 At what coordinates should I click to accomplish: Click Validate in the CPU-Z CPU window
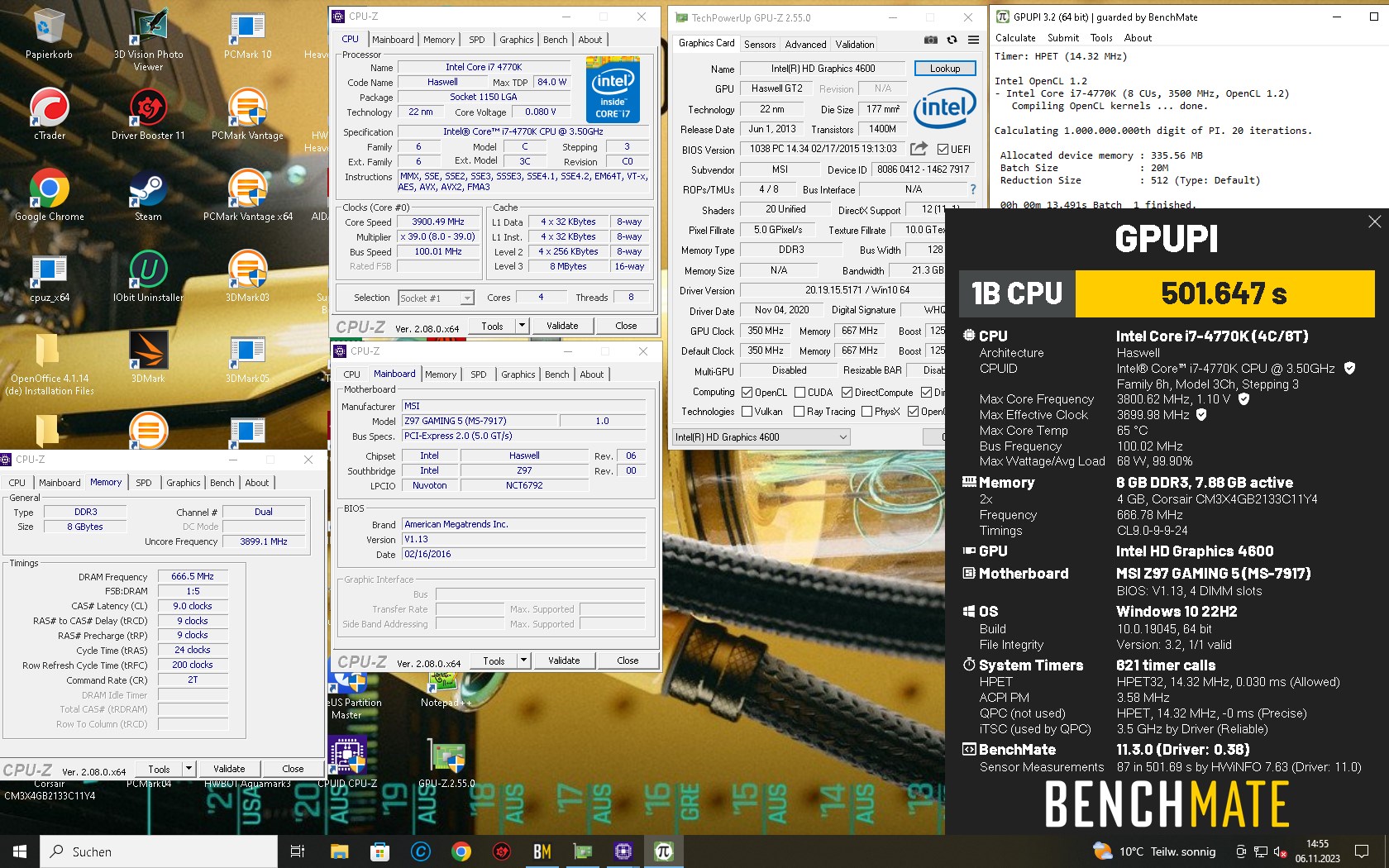click(562, 326)
